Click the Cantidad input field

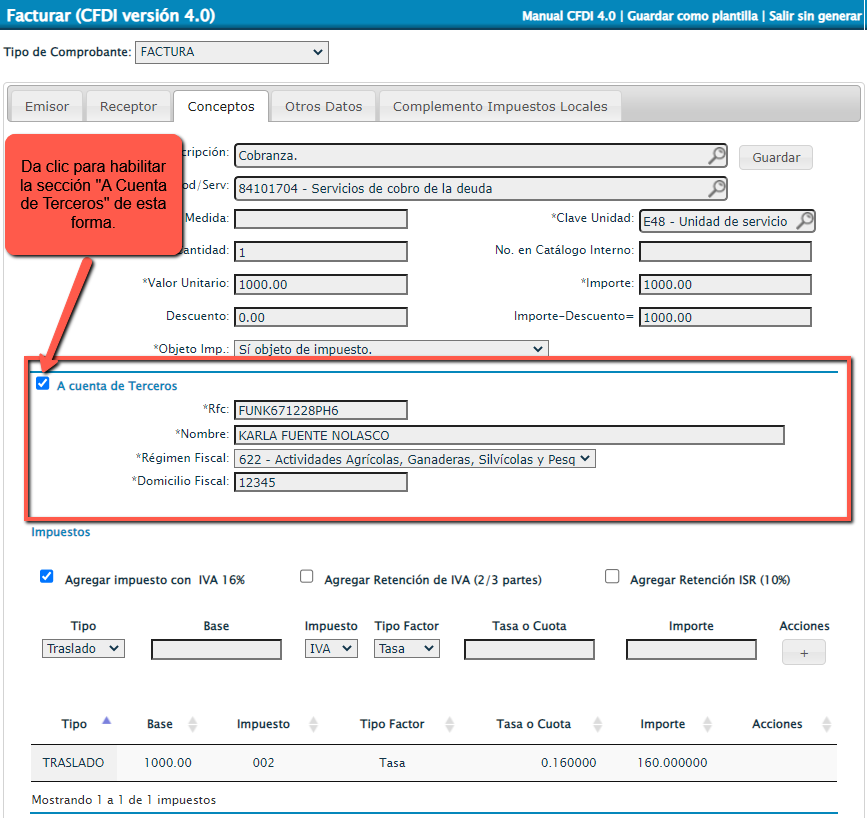click(x=321, y=252)
